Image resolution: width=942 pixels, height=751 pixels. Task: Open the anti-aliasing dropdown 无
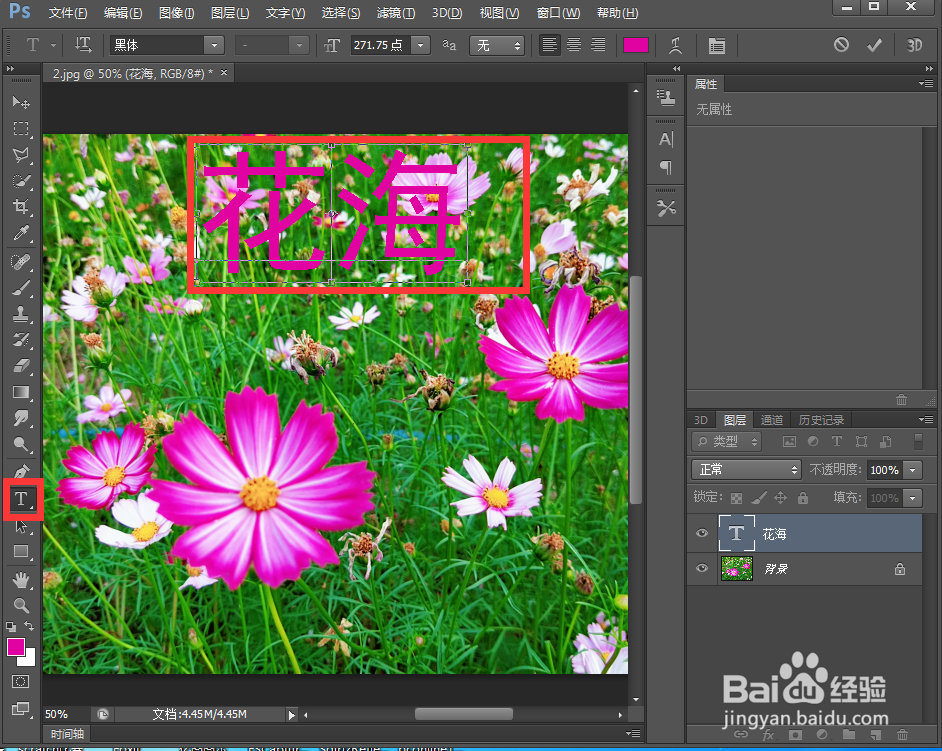497,45
